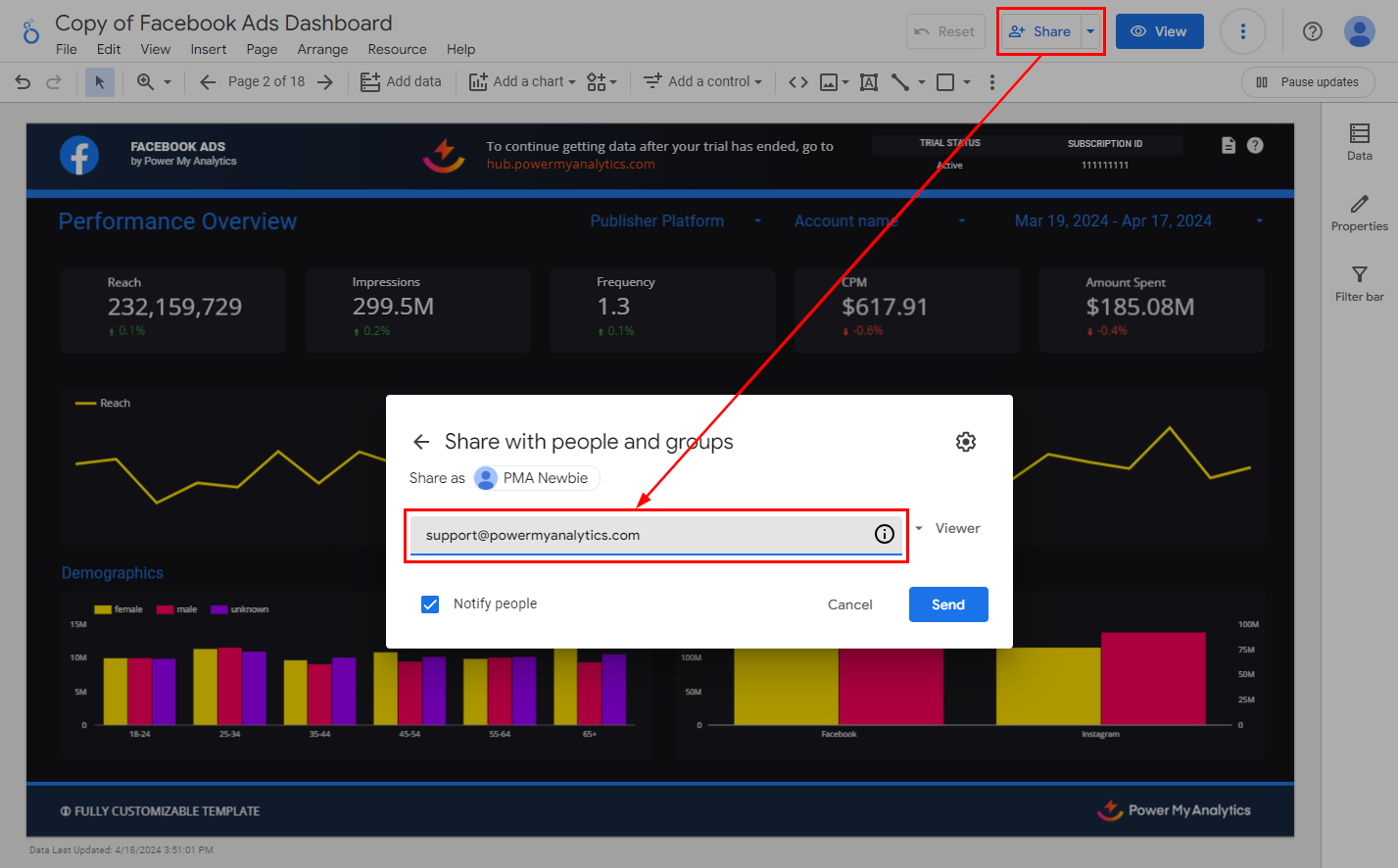Open sharing settings gear icon
The height and width of the screenshot is (868, 1398).
[x=965, y=442]
